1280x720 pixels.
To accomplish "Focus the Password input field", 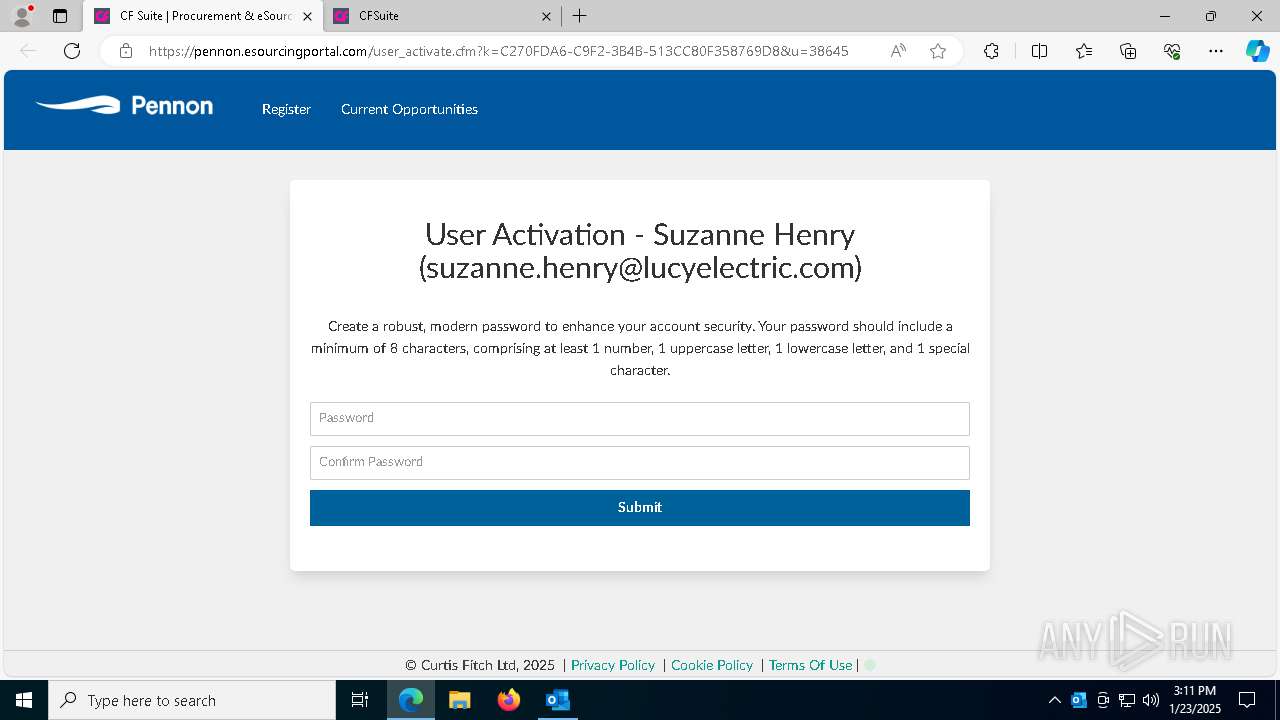I will click(640, 419).
